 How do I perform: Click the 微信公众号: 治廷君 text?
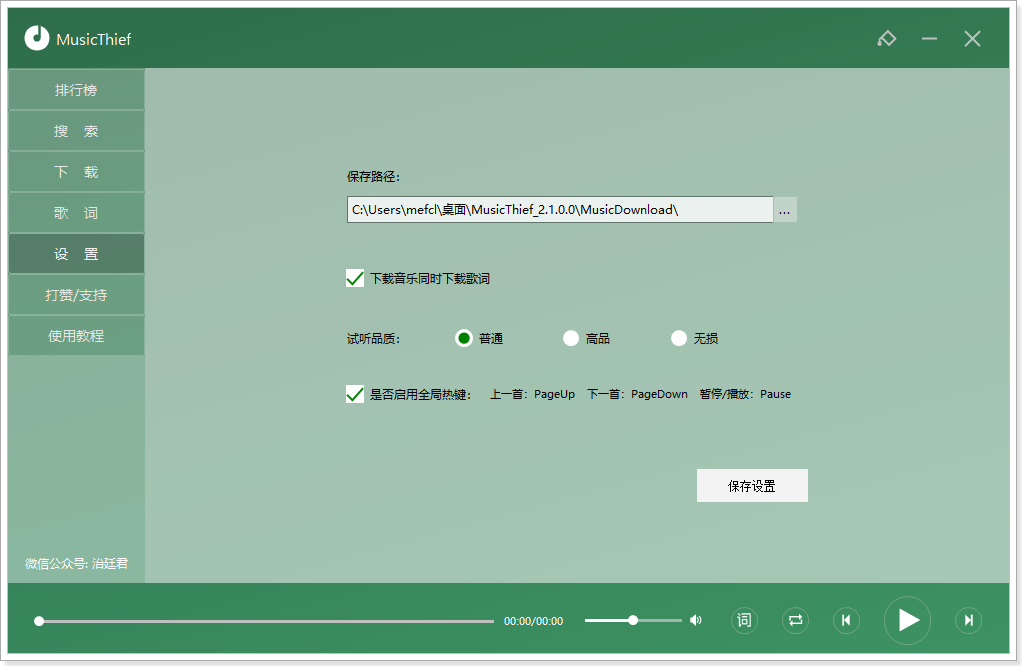76,563
